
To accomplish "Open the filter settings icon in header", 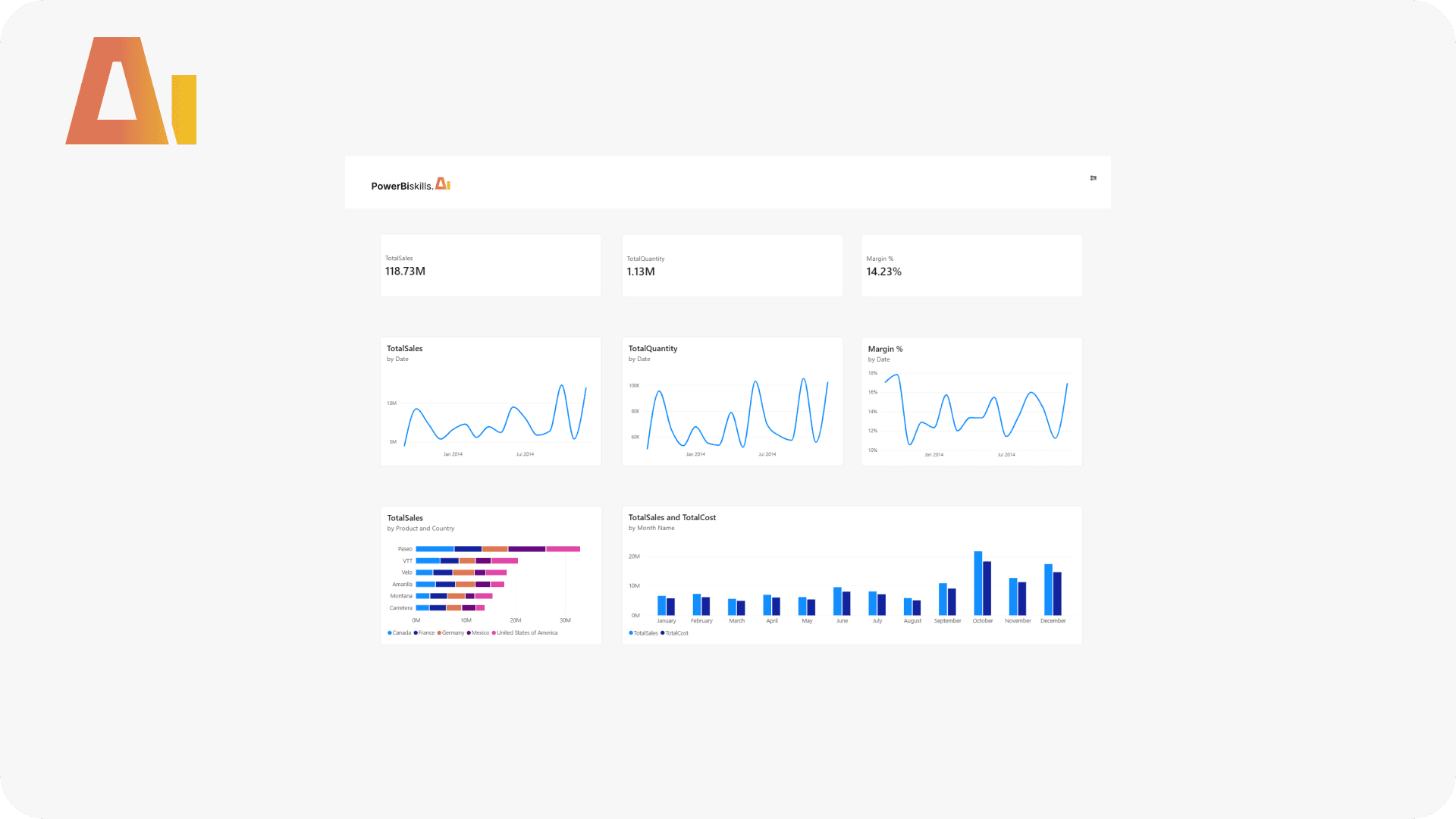I will click(x=1094, y=178).
